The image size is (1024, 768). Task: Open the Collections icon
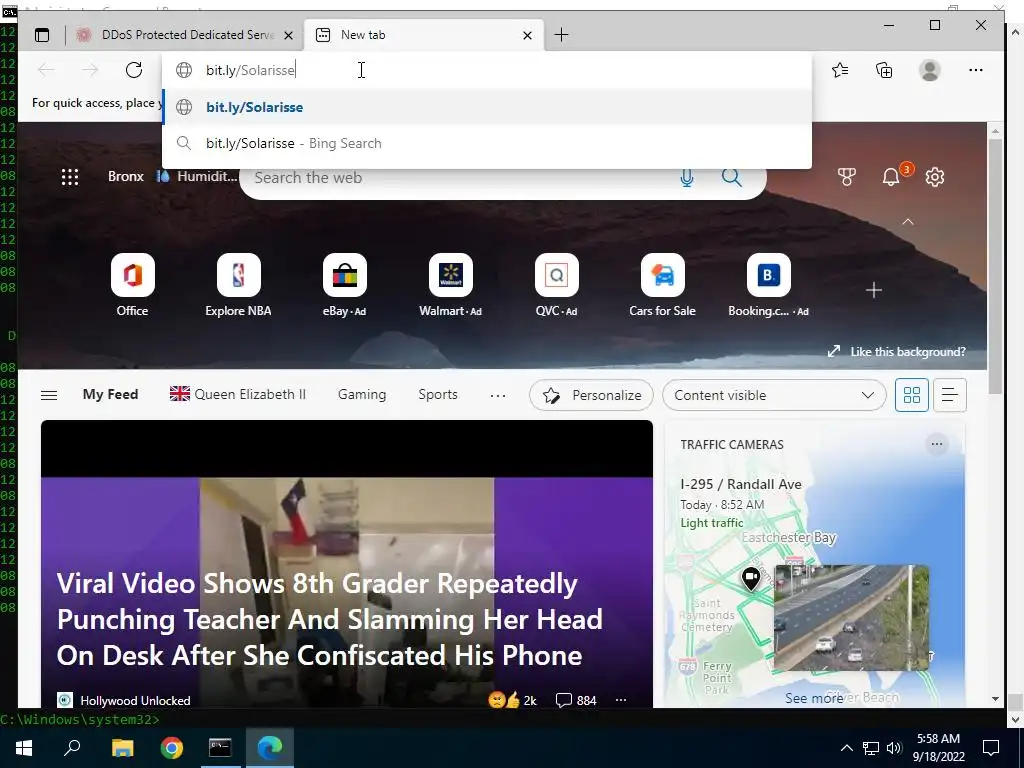(884, 70)
